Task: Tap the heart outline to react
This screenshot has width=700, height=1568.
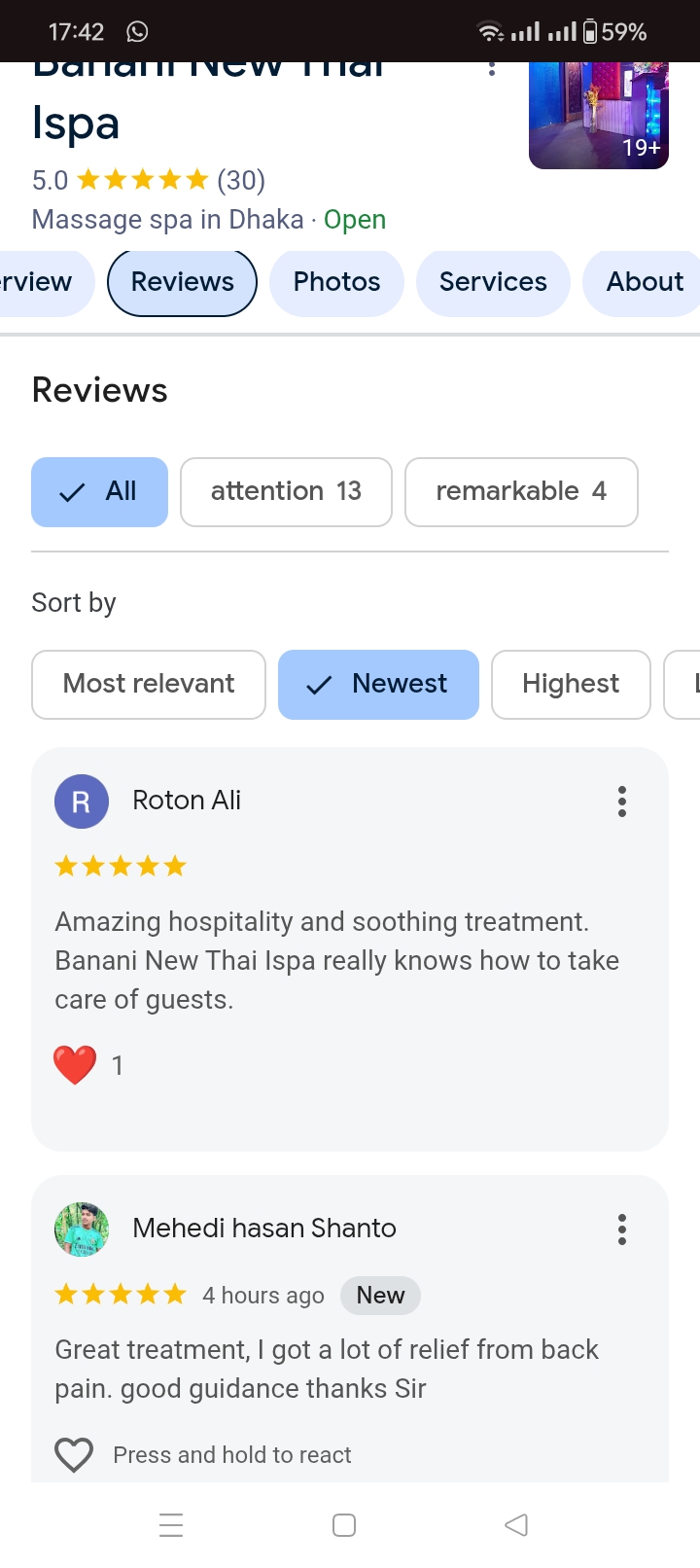Action: point(74,1455)
